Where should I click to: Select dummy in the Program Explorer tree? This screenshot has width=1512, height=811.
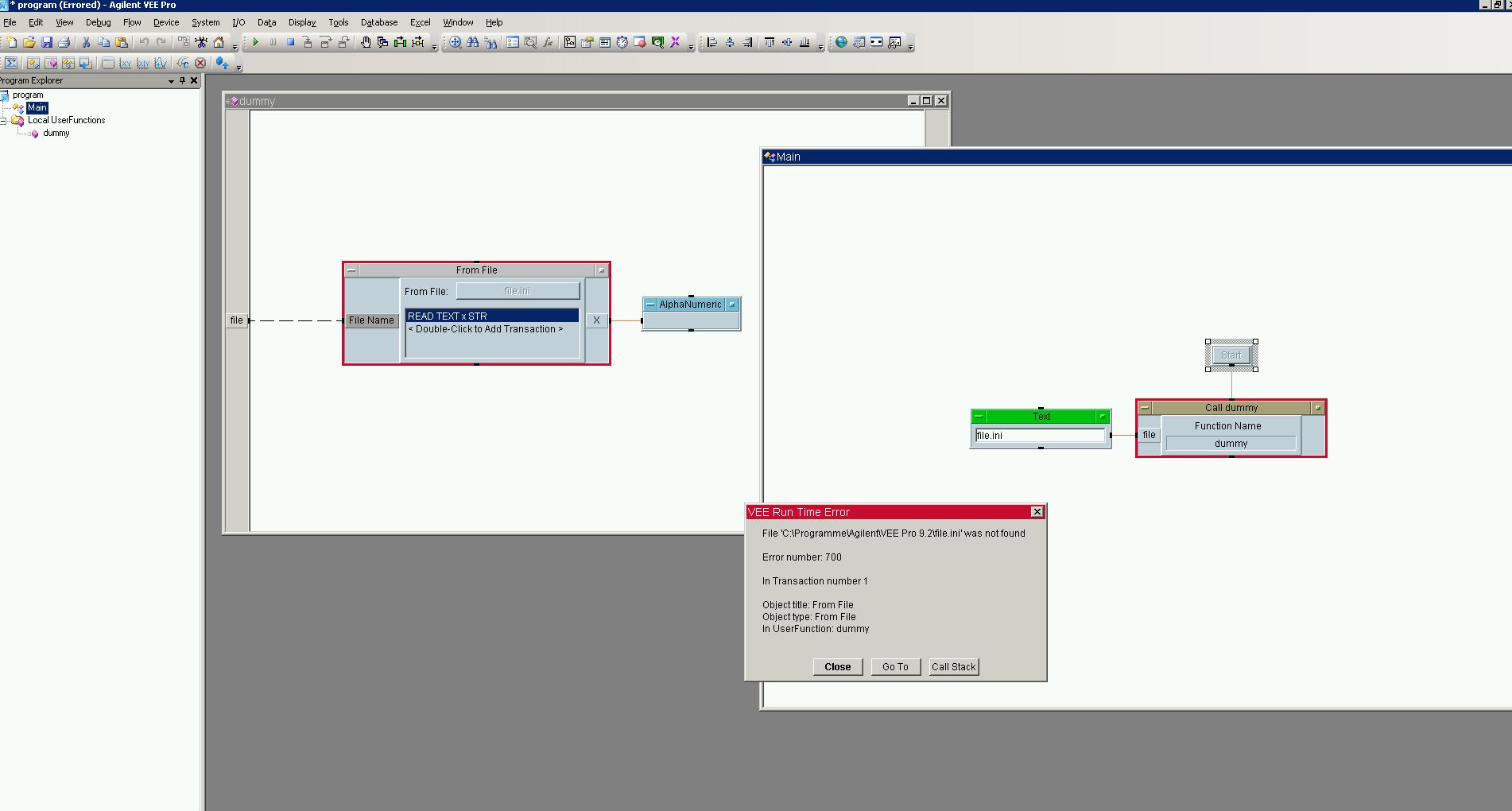click(56, 134)
